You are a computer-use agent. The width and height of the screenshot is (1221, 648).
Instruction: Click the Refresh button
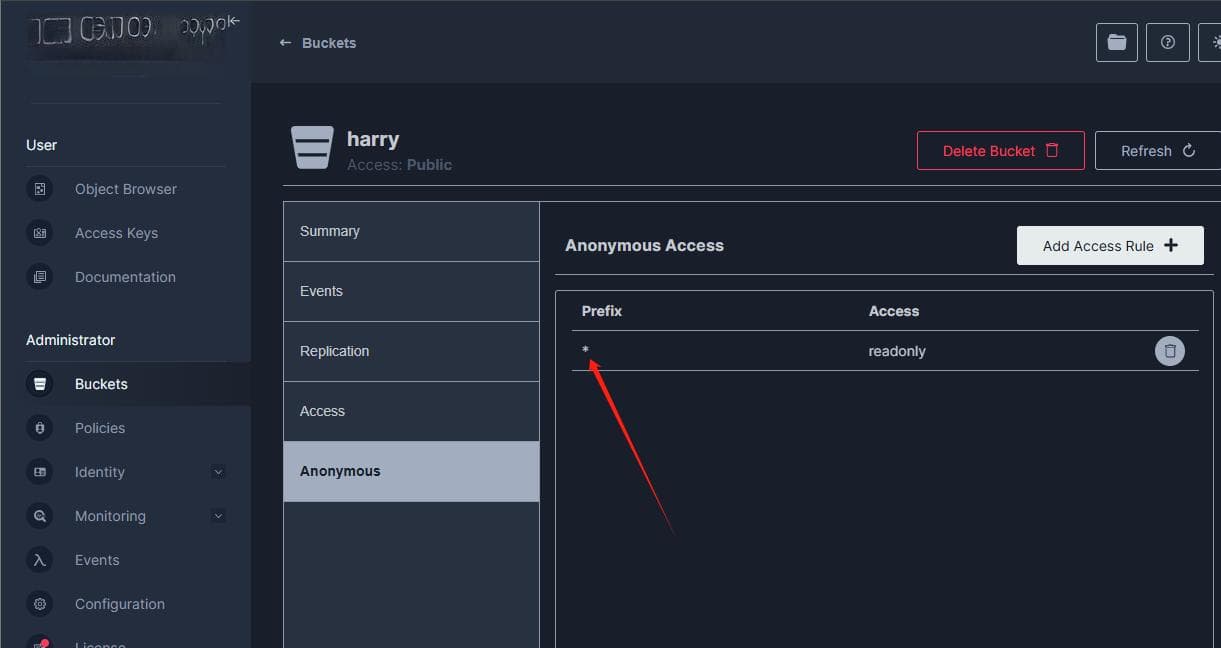[1158, 151]
